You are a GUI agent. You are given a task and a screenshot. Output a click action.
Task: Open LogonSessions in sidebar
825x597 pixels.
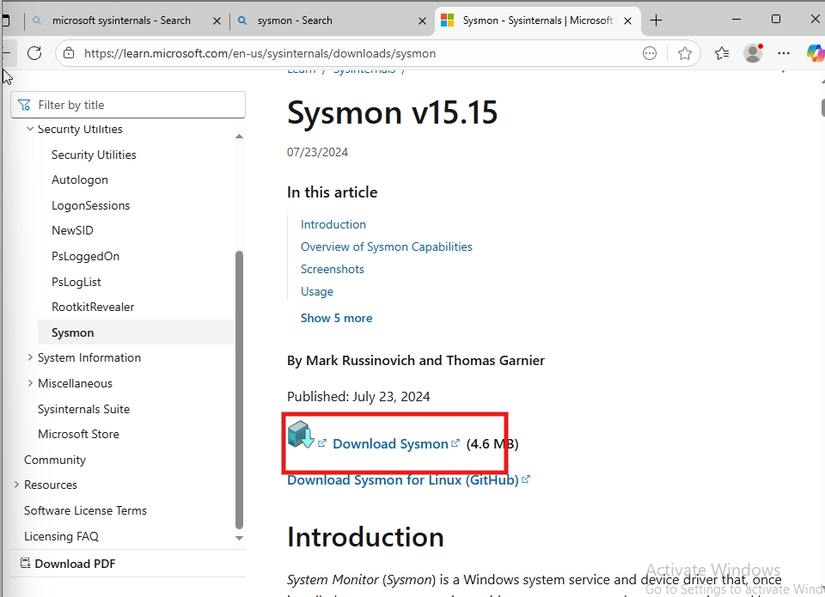coord(90,206)
